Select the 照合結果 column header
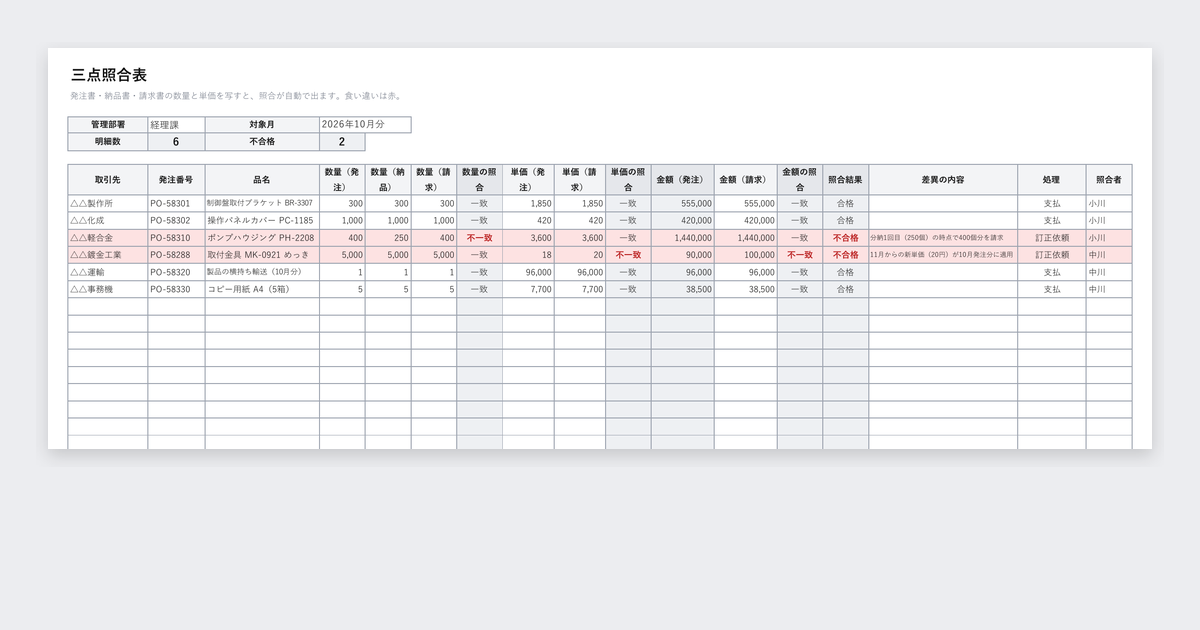Screen dimensions: 1200x630 [846, 180]
